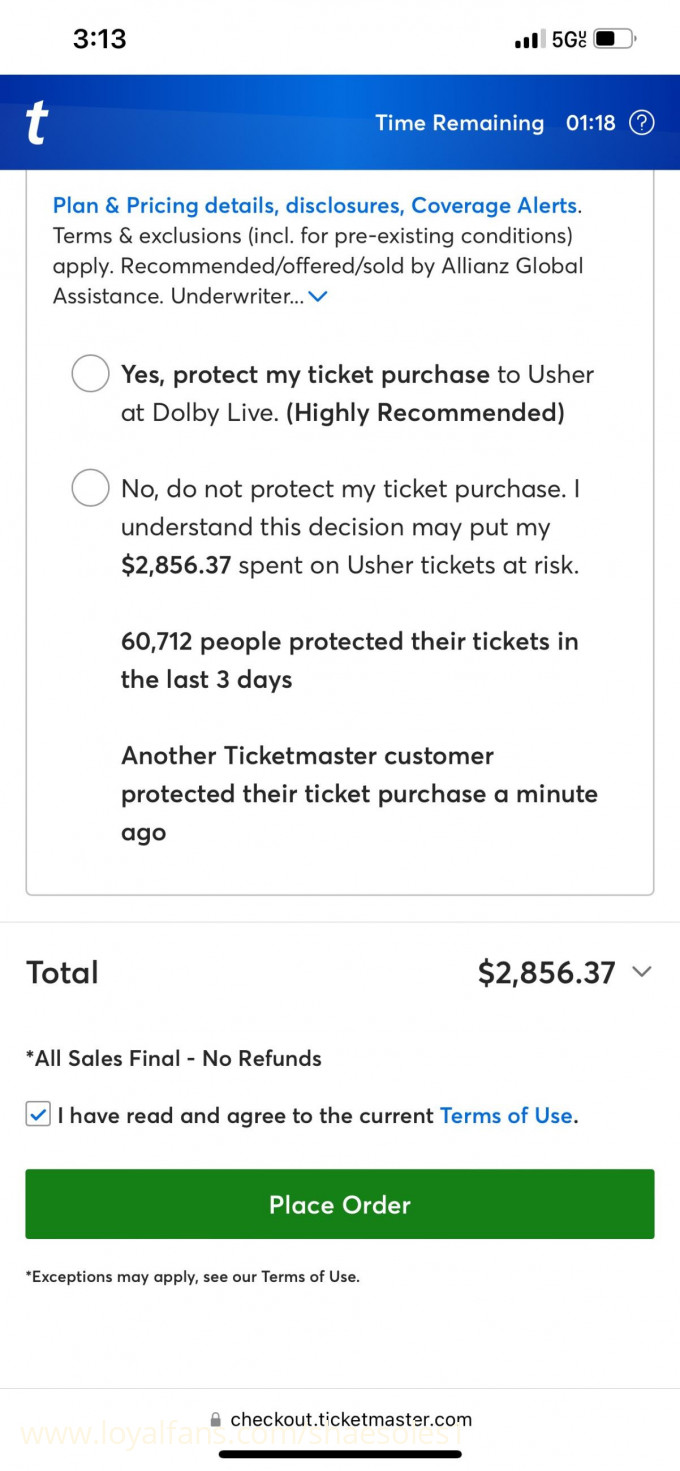
Task: Select 'Yes, protect my ticket purchase' option
Action: click(90, 374)
